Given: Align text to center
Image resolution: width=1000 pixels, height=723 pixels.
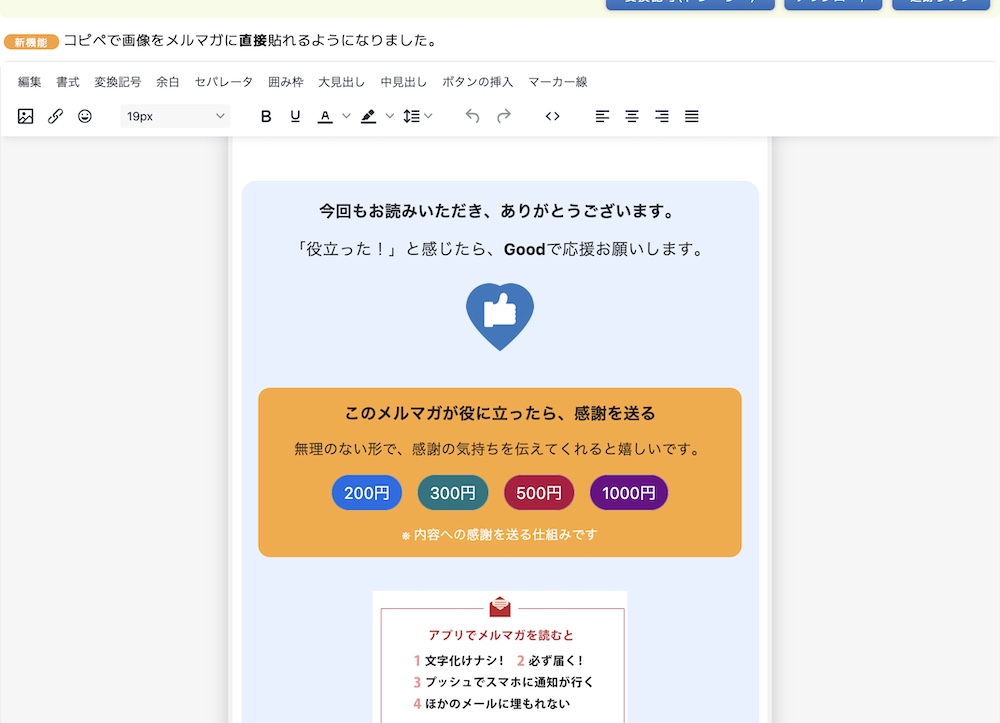Looking at the screenshot, I should coord(632,116).
